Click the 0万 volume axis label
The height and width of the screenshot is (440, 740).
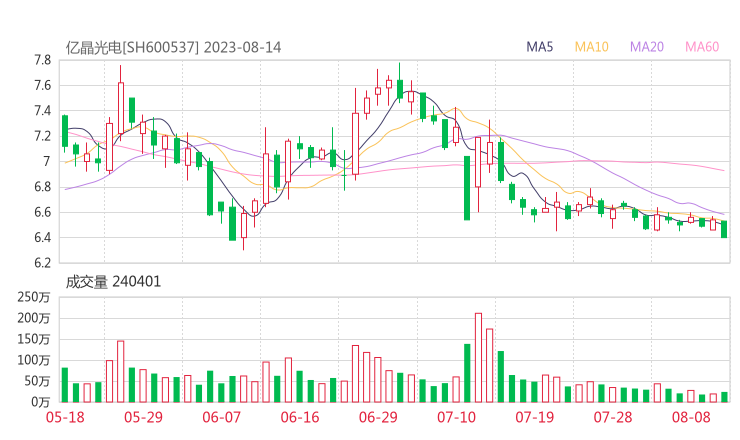41,402
